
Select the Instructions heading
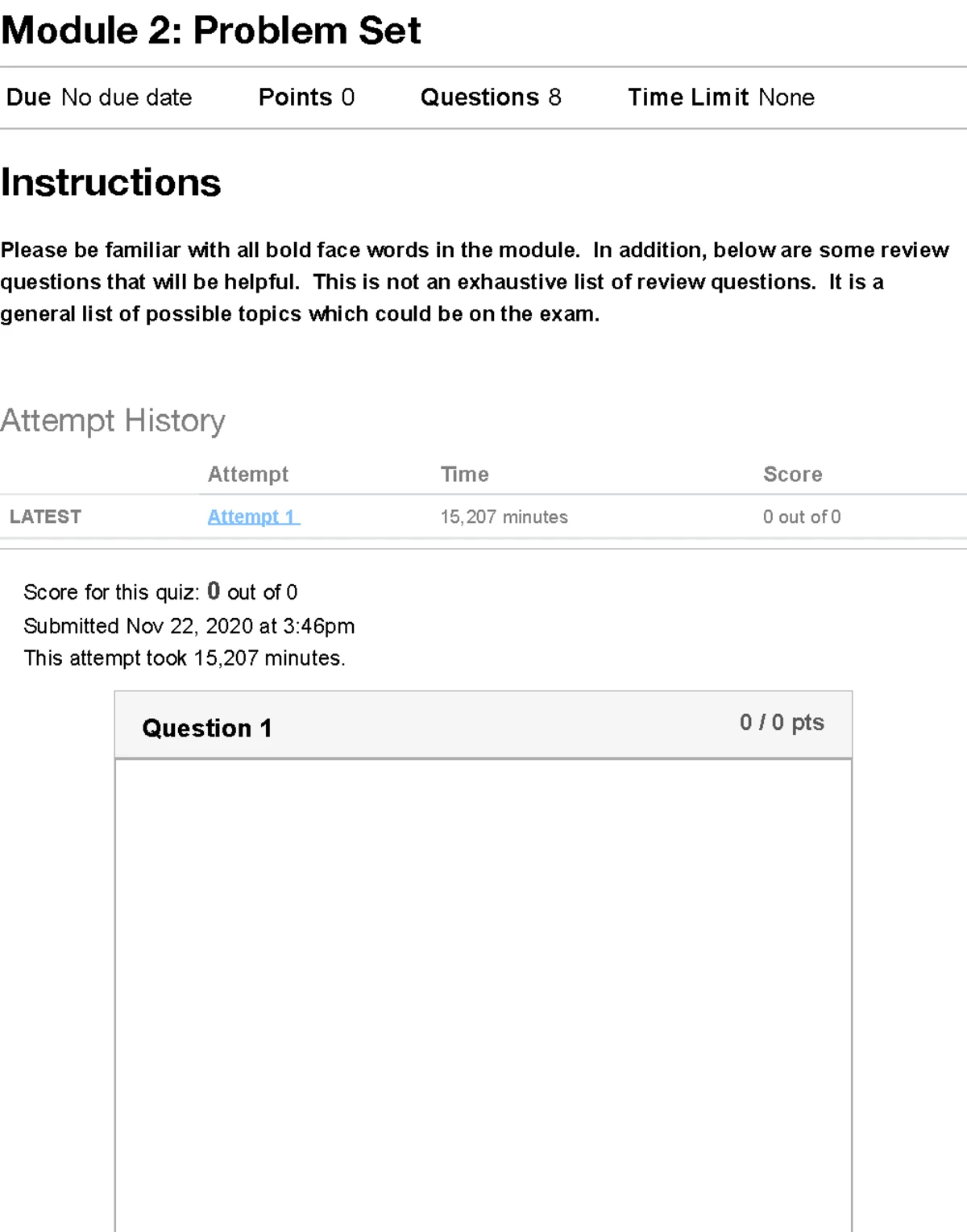(110, 184)
